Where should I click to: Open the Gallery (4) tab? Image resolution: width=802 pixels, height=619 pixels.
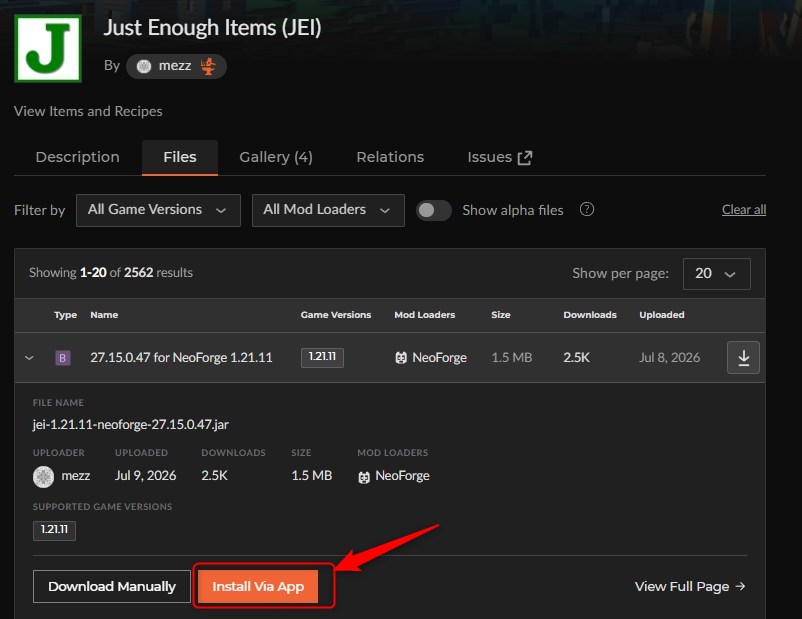pyautogui.click(x=276, y=157)
